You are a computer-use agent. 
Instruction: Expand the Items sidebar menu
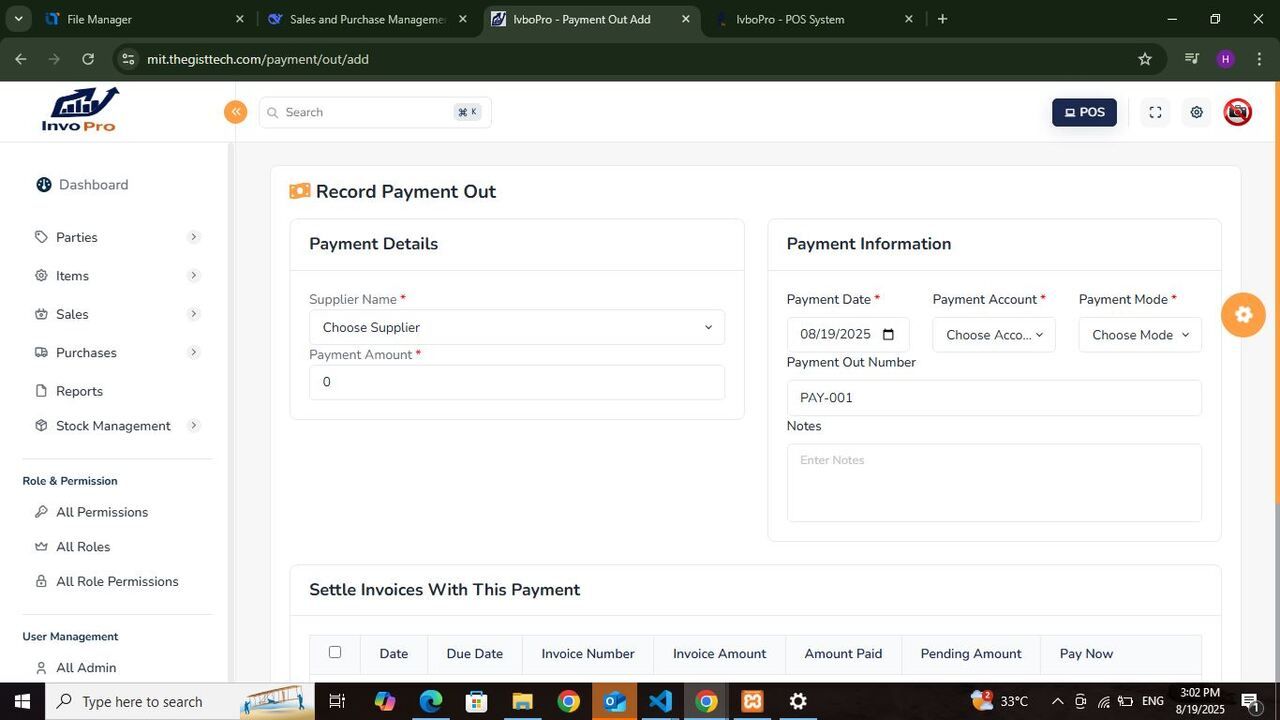tap(116, 276)
